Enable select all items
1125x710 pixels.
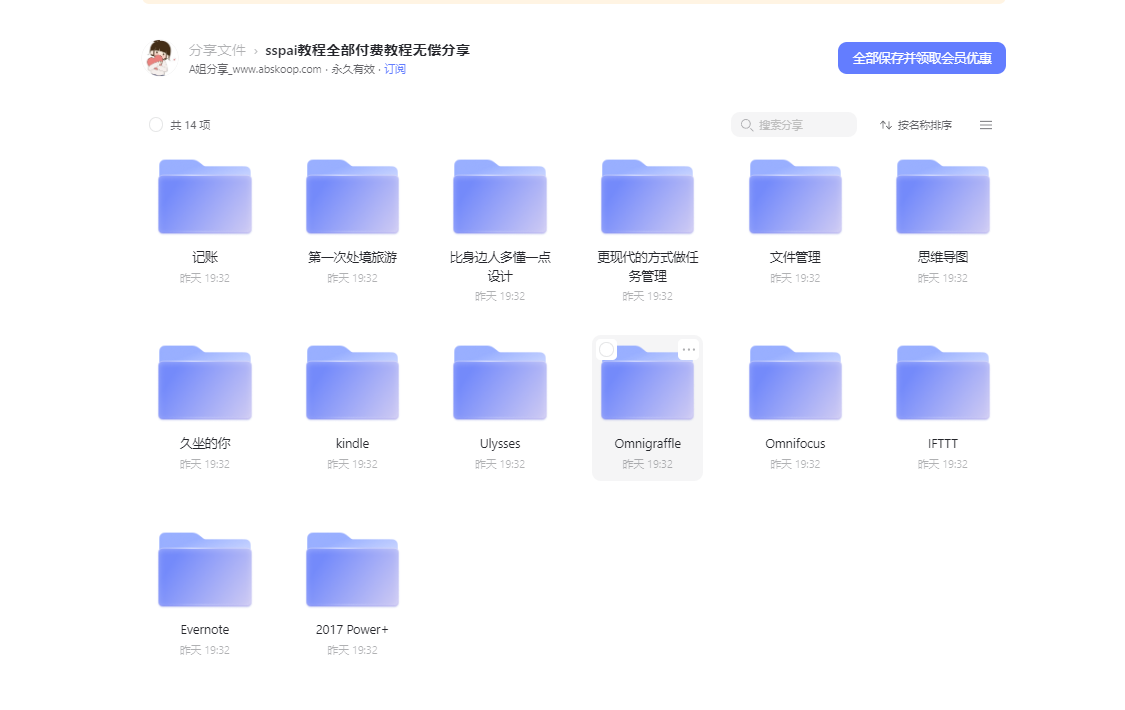(155, 124)
